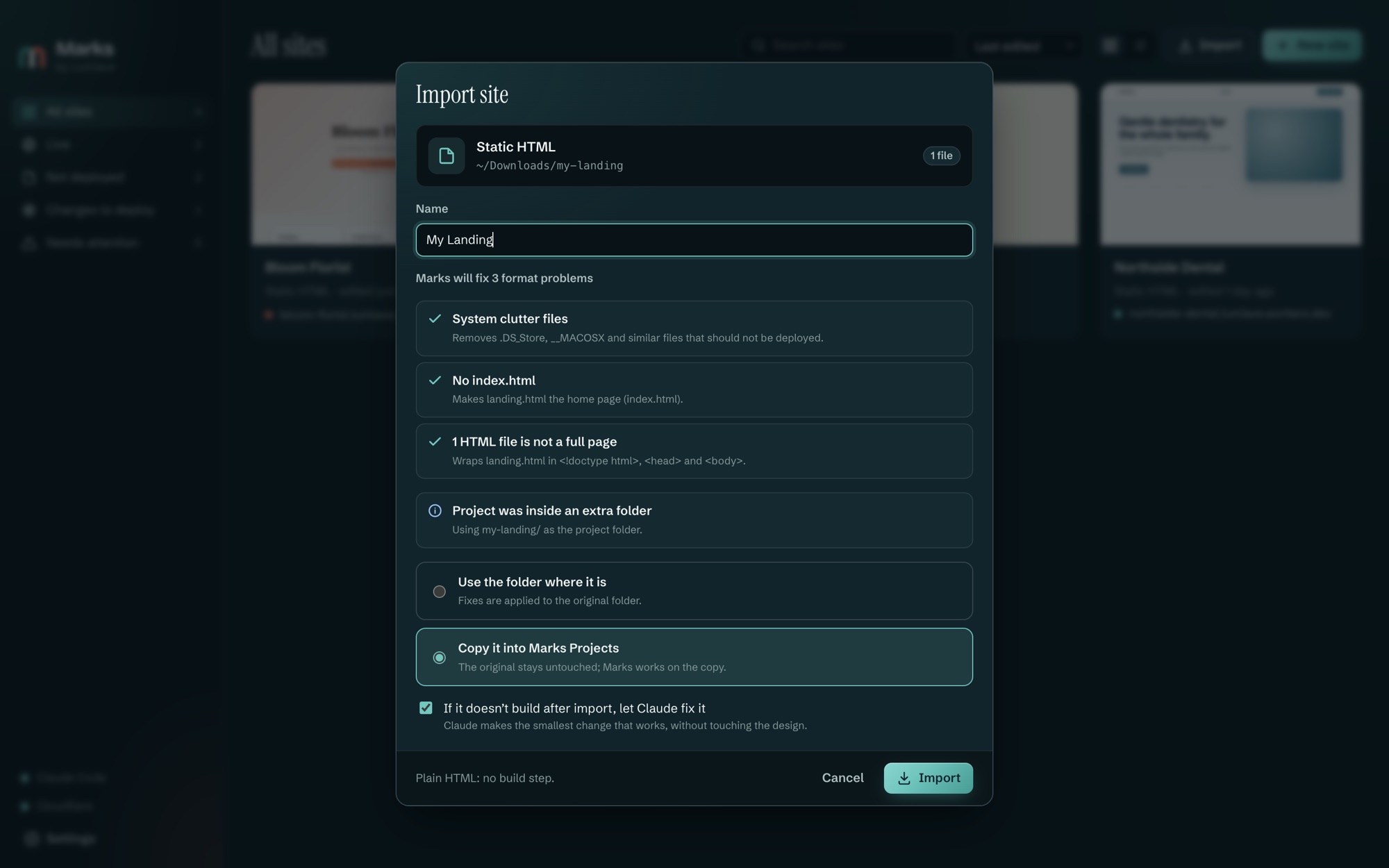Click the checkmark beside System clutter files
This screenshot has width=1389, height=868.
click(x=435, y=319)
